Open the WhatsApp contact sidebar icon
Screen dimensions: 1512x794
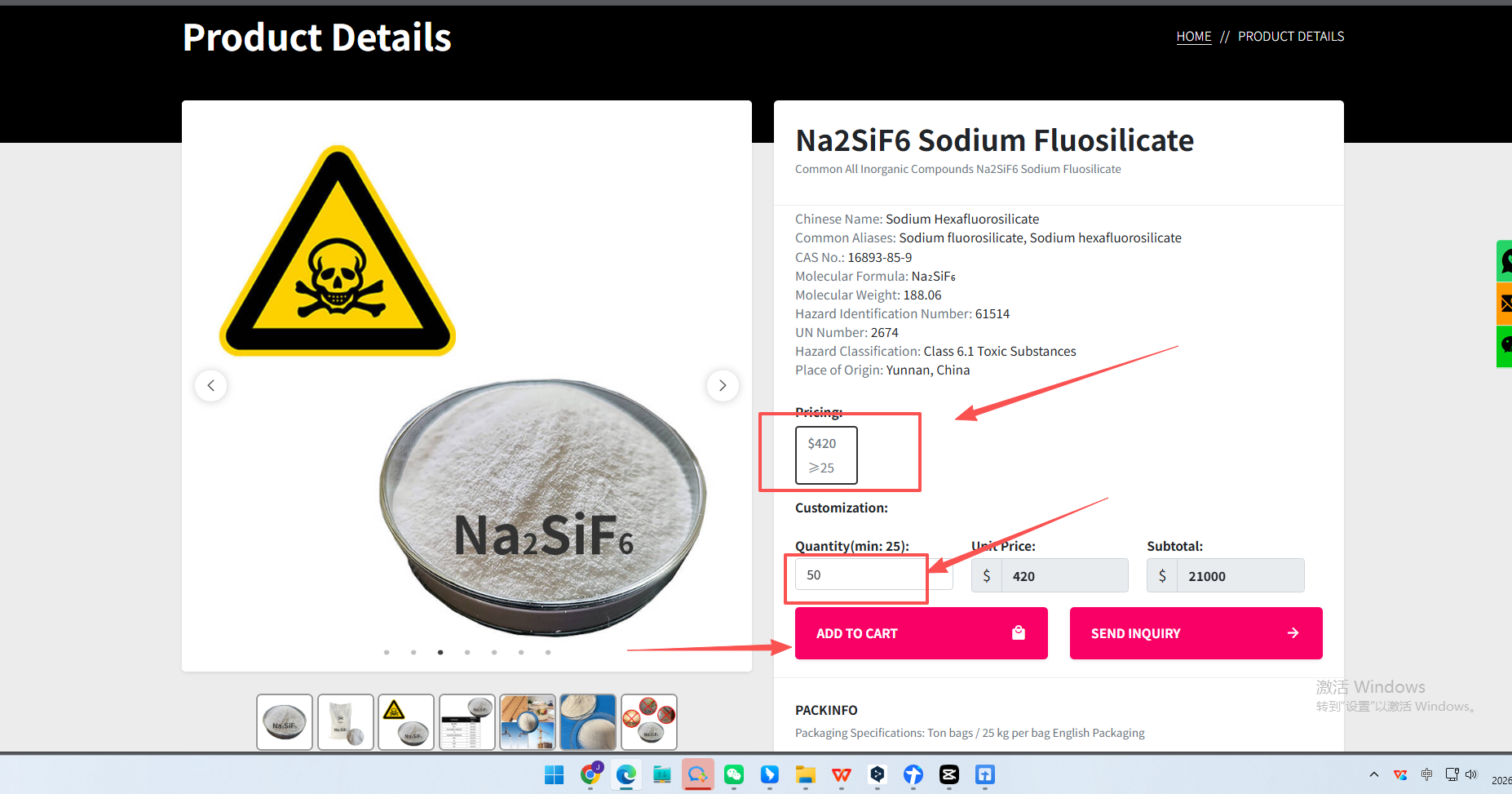(1505, 261)
